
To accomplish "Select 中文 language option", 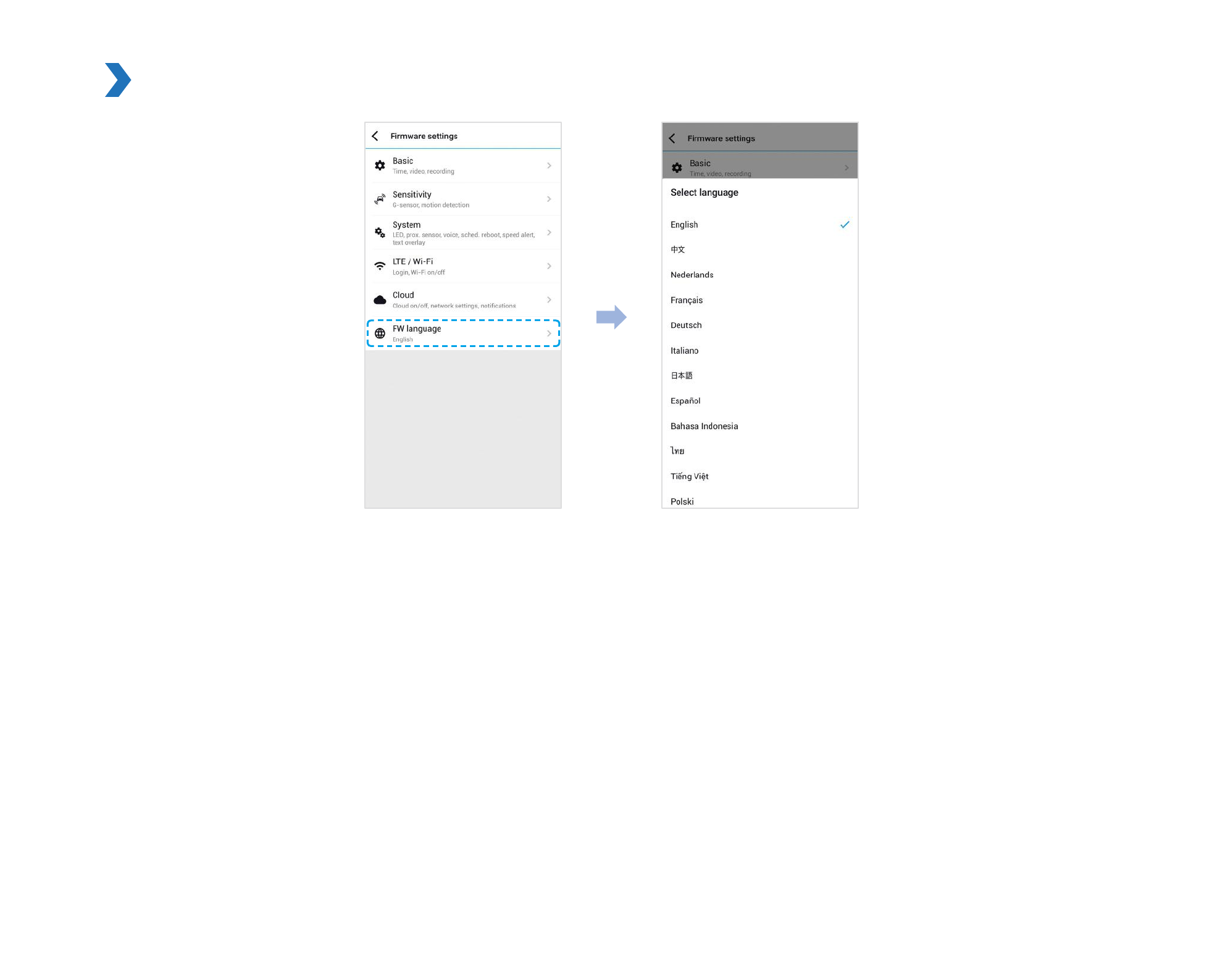I will pos(760,249).
